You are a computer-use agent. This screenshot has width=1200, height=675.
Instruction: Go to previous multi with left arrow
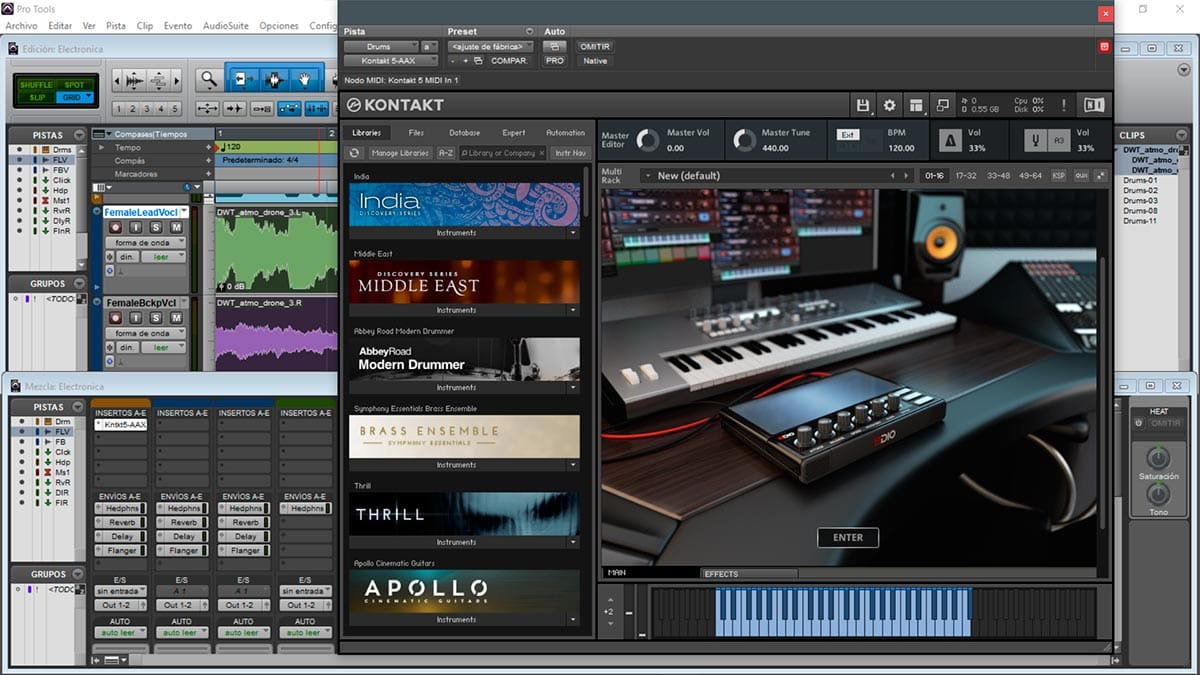click(x=893, y=176)
